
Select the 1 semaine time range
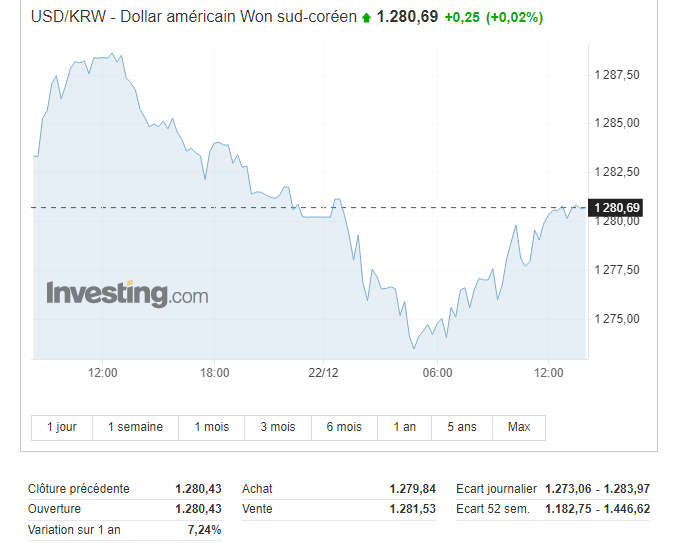(x=135, y=427)
